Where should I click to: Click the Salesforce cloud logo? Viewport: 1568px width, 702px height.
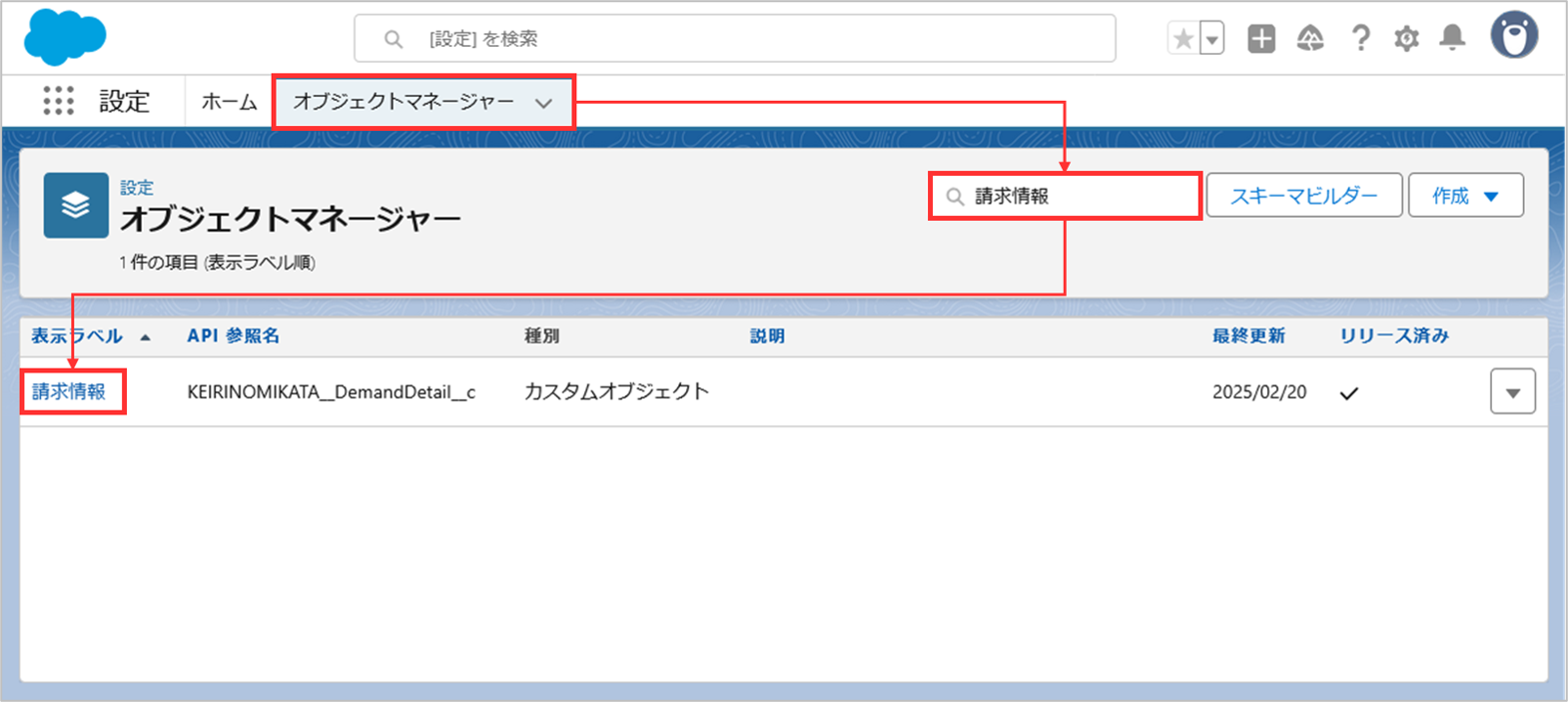pyautogui.click(x=65, y=37)
